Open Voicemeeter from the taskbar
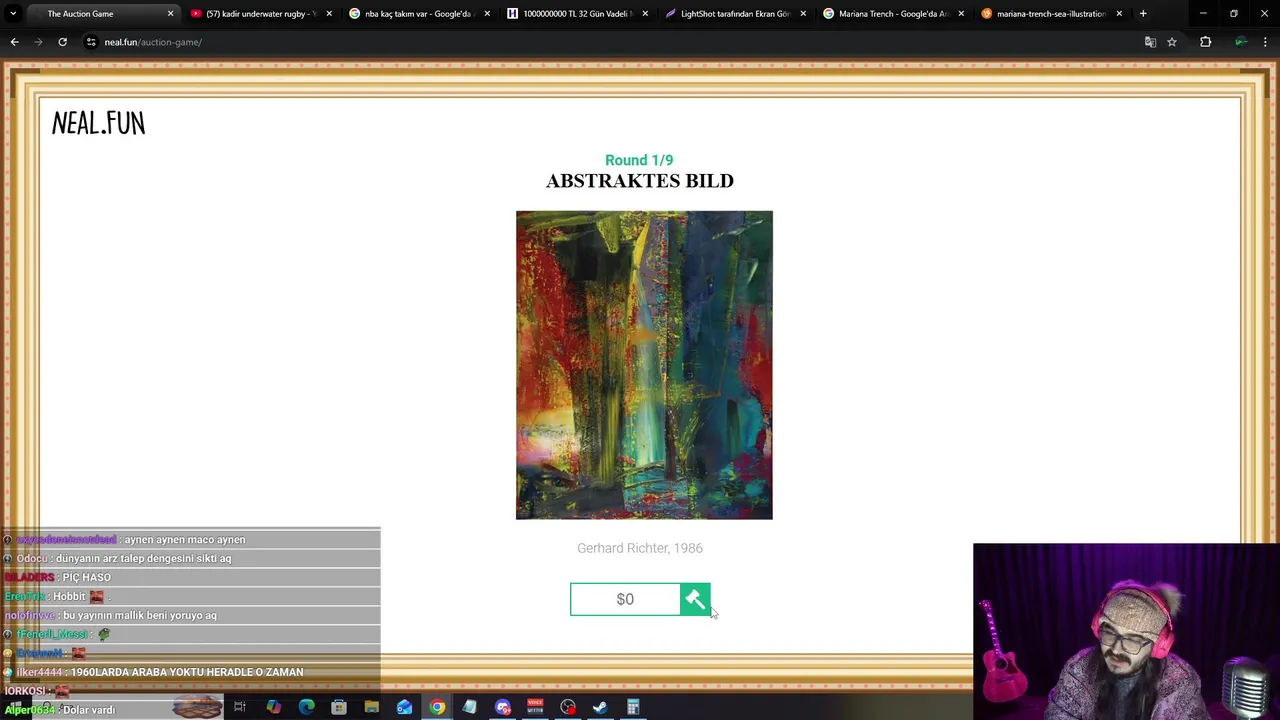 tap(535, 707)
